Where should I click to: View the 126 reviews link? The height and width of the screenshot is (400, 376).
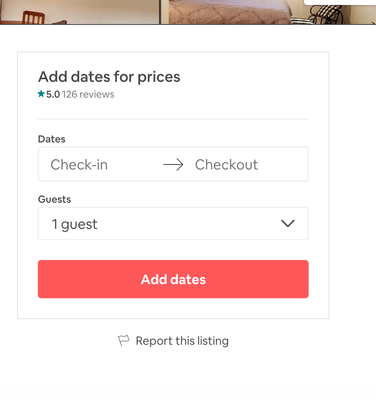(x=88, y=94)
